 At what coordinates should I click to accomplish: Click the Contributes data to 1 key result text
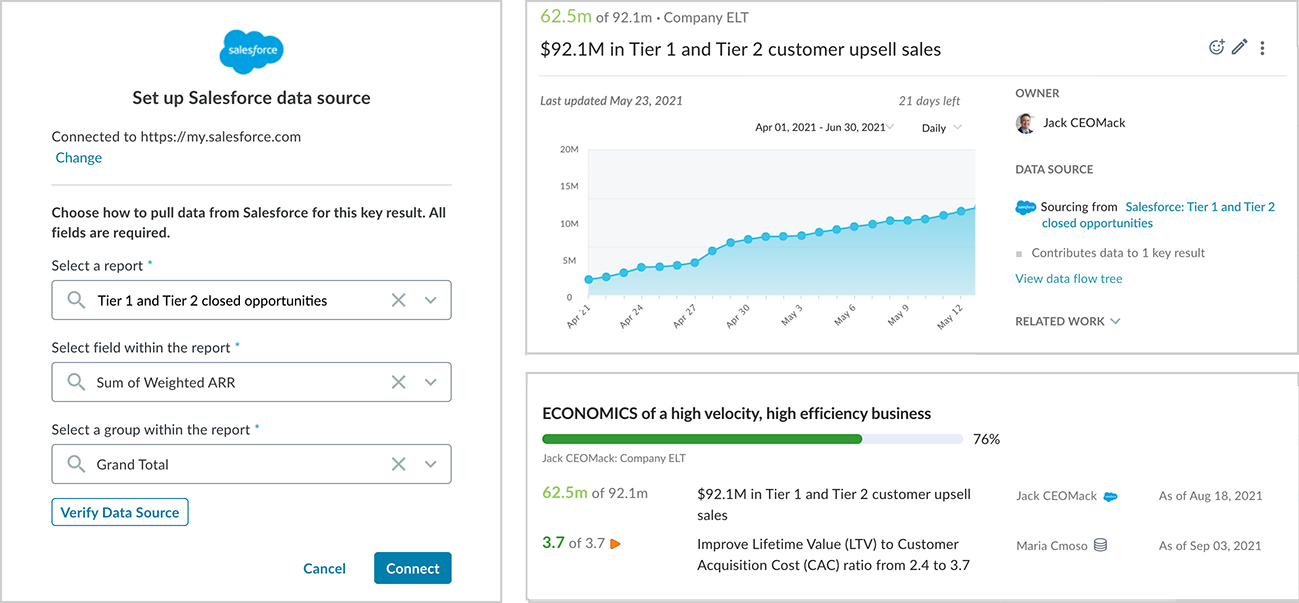[x=1118, y=253]
